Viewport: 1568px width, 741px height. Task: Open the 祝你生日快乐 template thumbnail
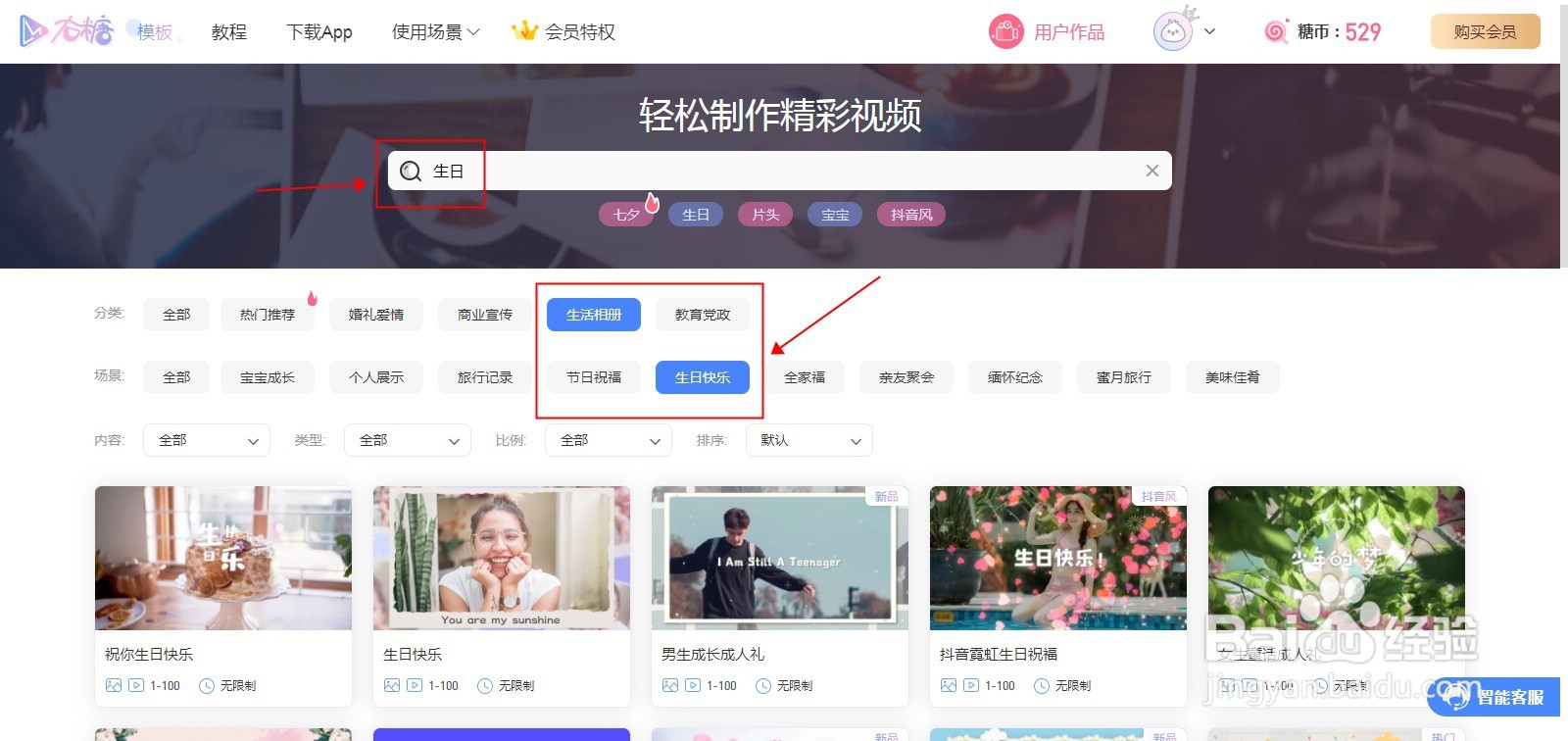tap(223, 558)
